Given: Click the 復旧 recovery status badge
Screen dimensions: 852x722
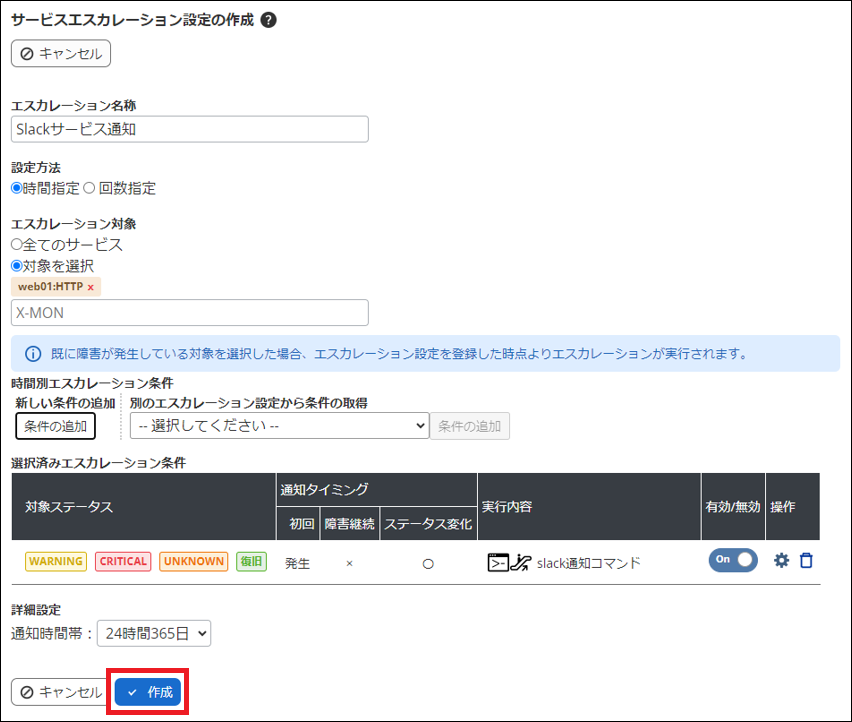Looking at the screenshot, I should point(251,561).
